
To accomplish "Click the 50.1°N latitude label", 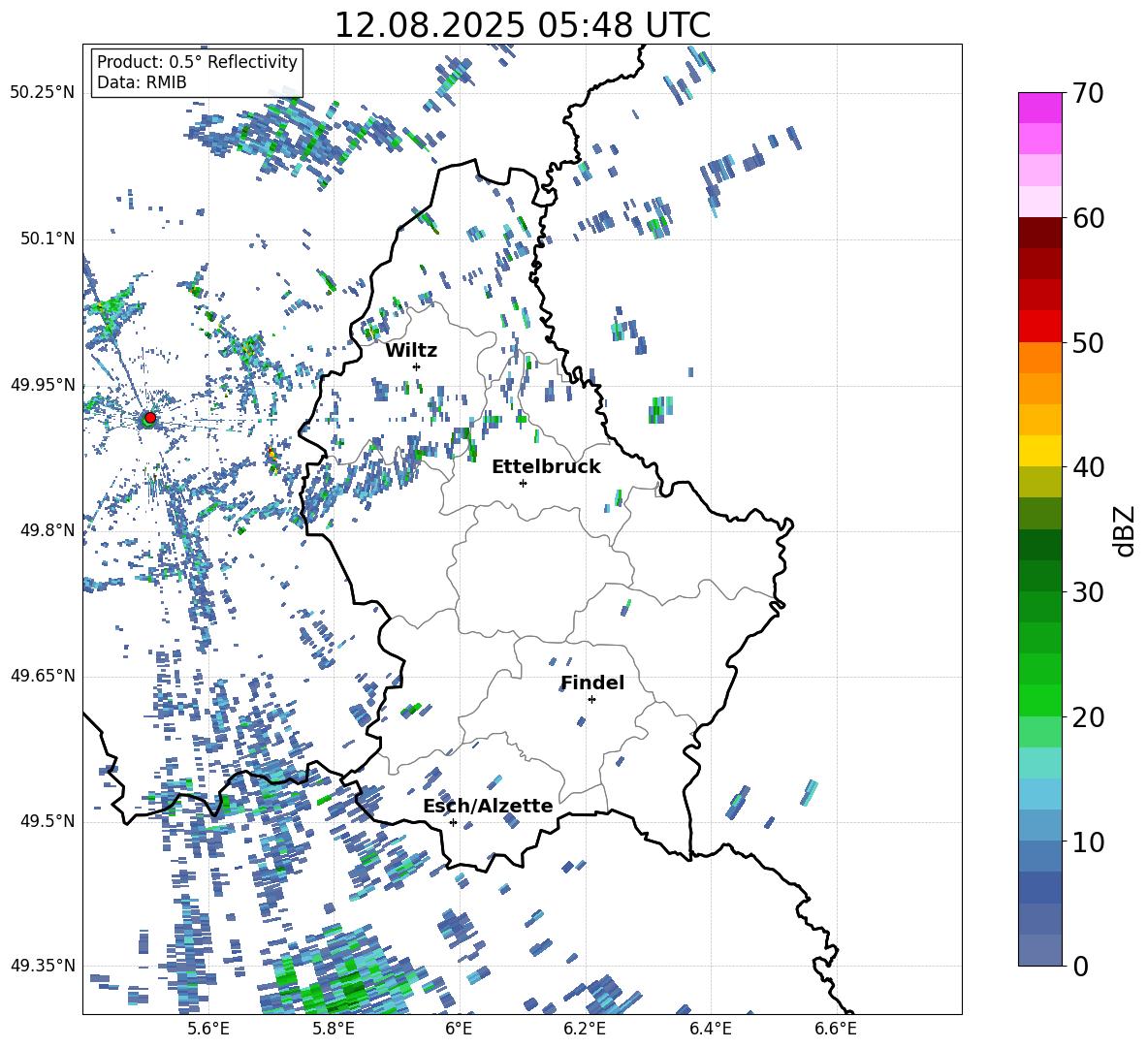I will click(x=47, y=238).
